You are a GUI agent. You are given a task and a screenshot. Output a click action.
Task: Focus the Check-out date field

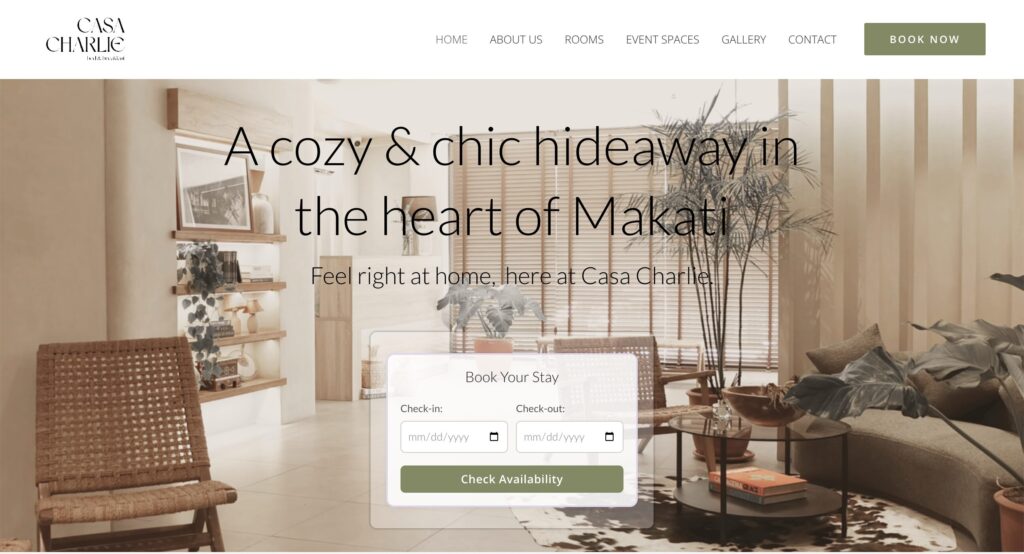569,437
